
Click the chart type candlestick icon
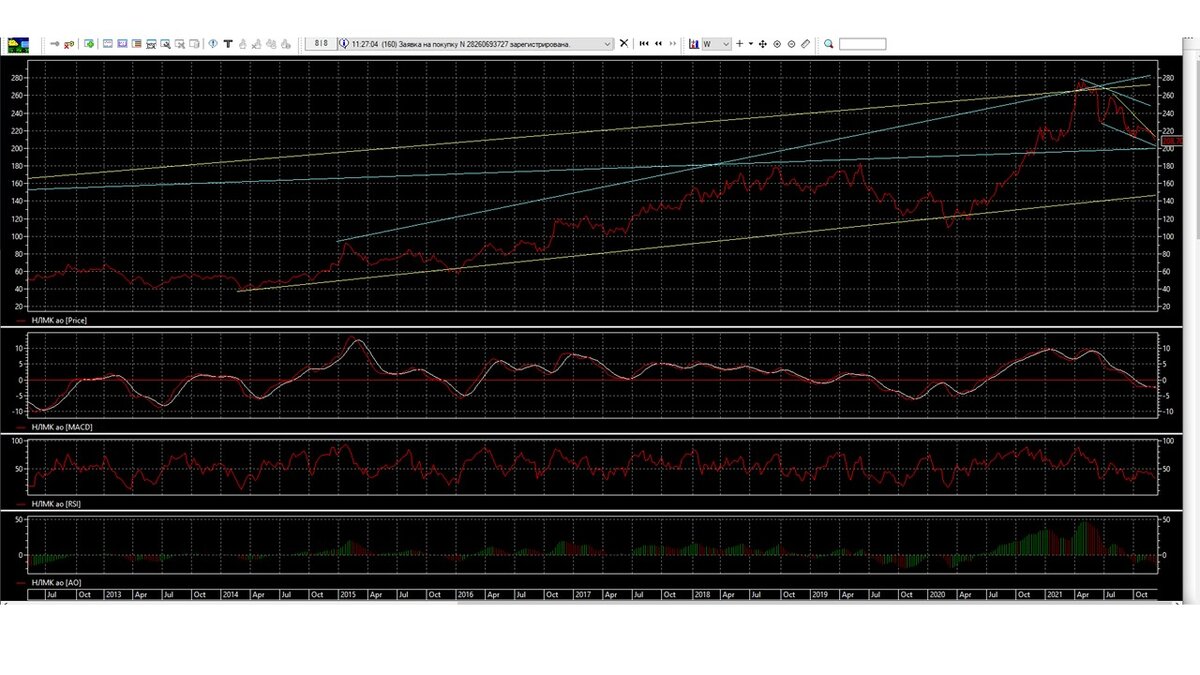(x=693, y=44)
